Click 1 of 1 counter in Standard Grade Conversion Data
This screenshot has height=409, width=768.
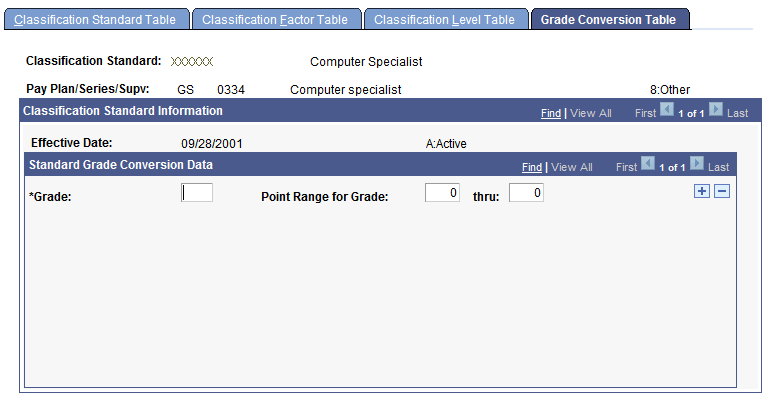coord(672,167)
